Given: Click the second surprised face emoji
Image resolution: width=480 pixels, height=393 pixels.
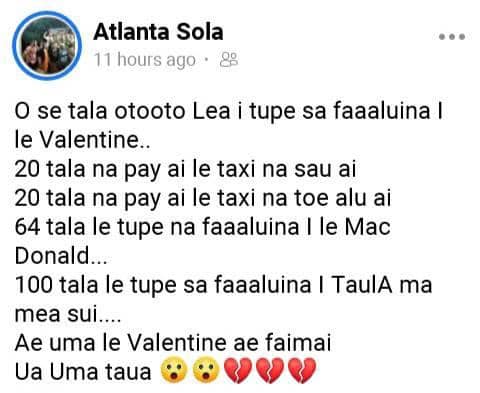Looking at the screenshot, I should pyautogui.click(x=206, y=370).
